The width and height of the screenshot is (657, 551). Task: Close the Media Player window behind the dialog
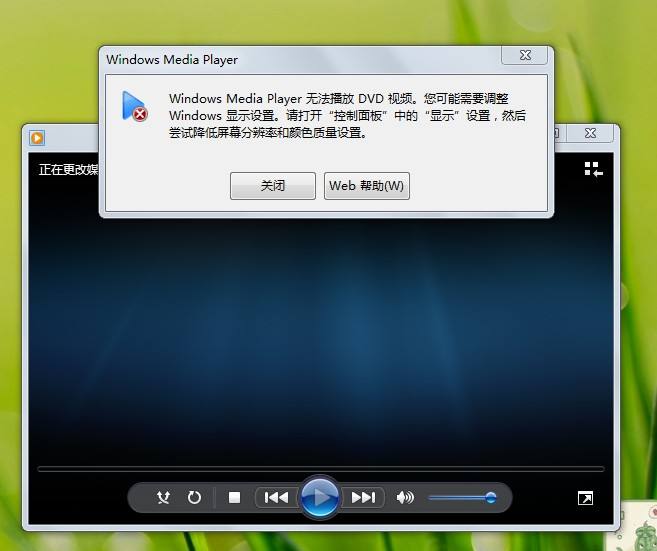[x=590, y=133]
